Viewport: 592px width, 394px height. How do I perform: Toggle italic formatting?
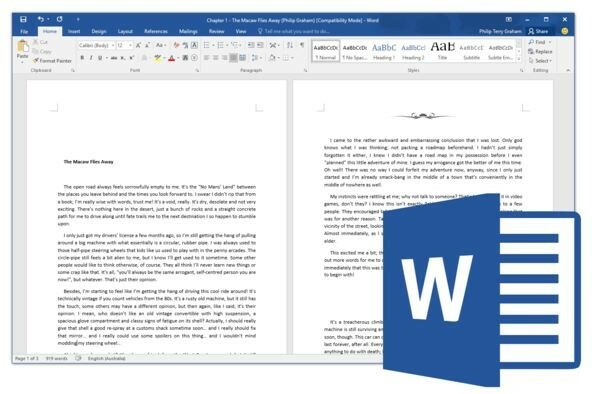click(91, 58)
